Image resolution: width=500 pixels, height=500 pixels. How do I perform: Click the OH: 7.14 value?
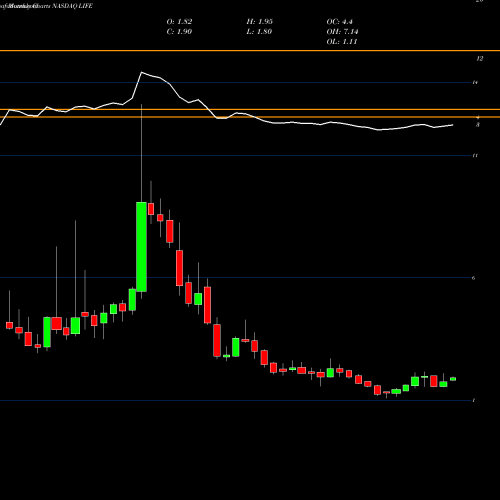point(342,32)
